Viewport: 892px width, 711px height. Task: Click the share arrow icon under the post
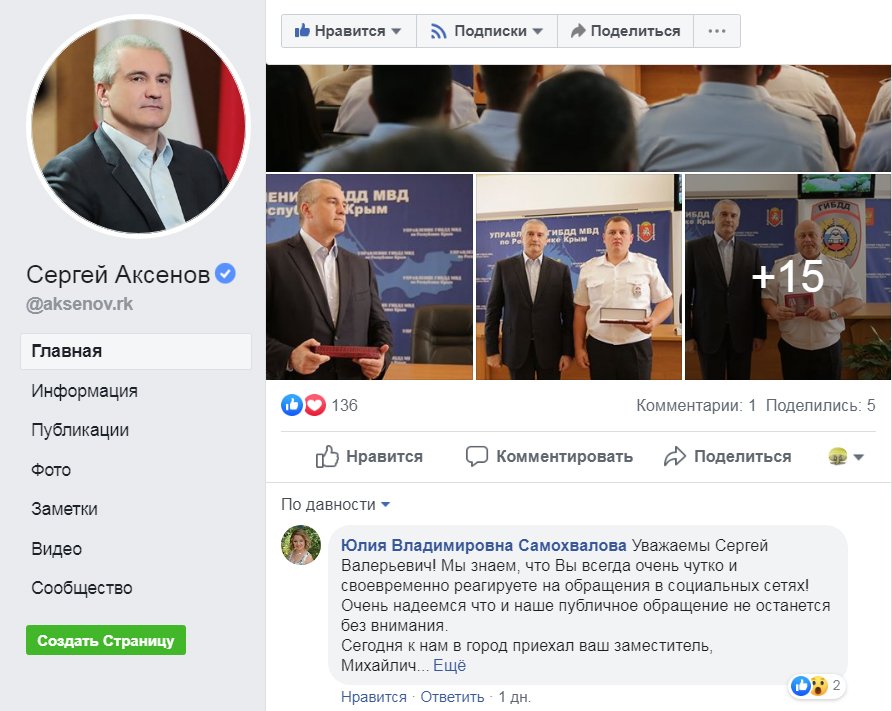click(675, 456)
